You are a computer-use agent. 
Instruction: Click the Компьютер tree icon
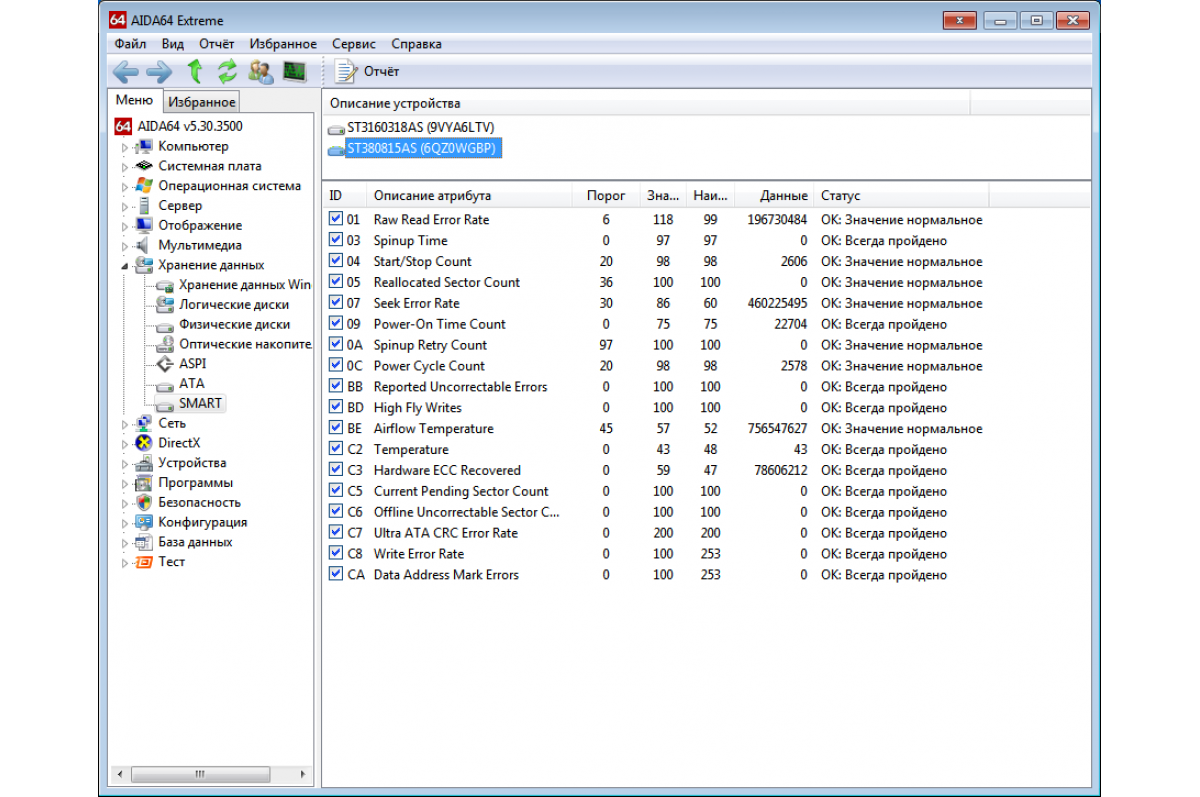pyautogui.click(x=145, y=147)
